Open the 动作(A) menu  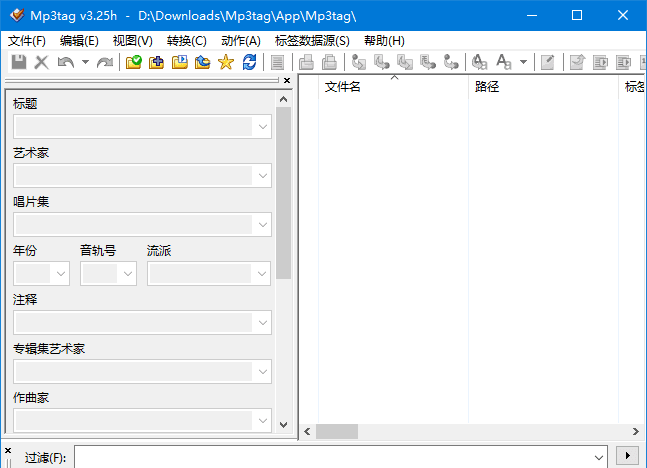pyautogui.click(x=241, y=41)
